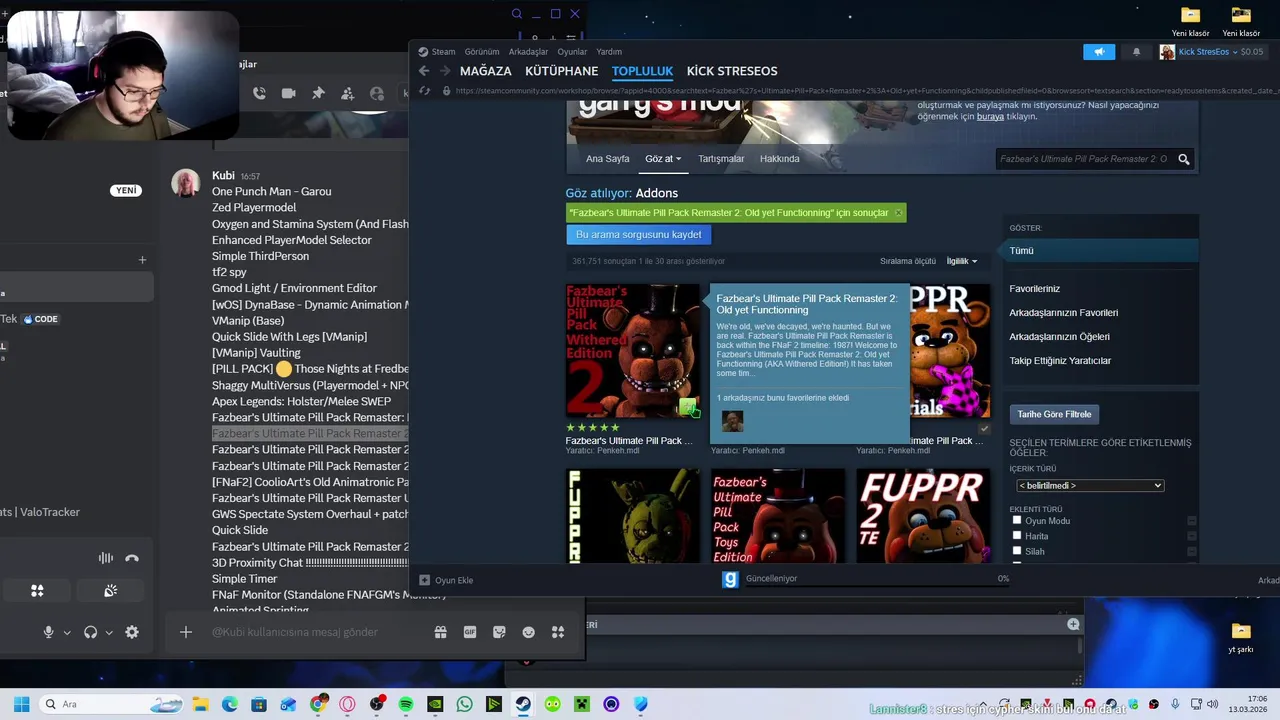
Task: Switch to the MAĞAZA tab
Action: coord(485,71)
